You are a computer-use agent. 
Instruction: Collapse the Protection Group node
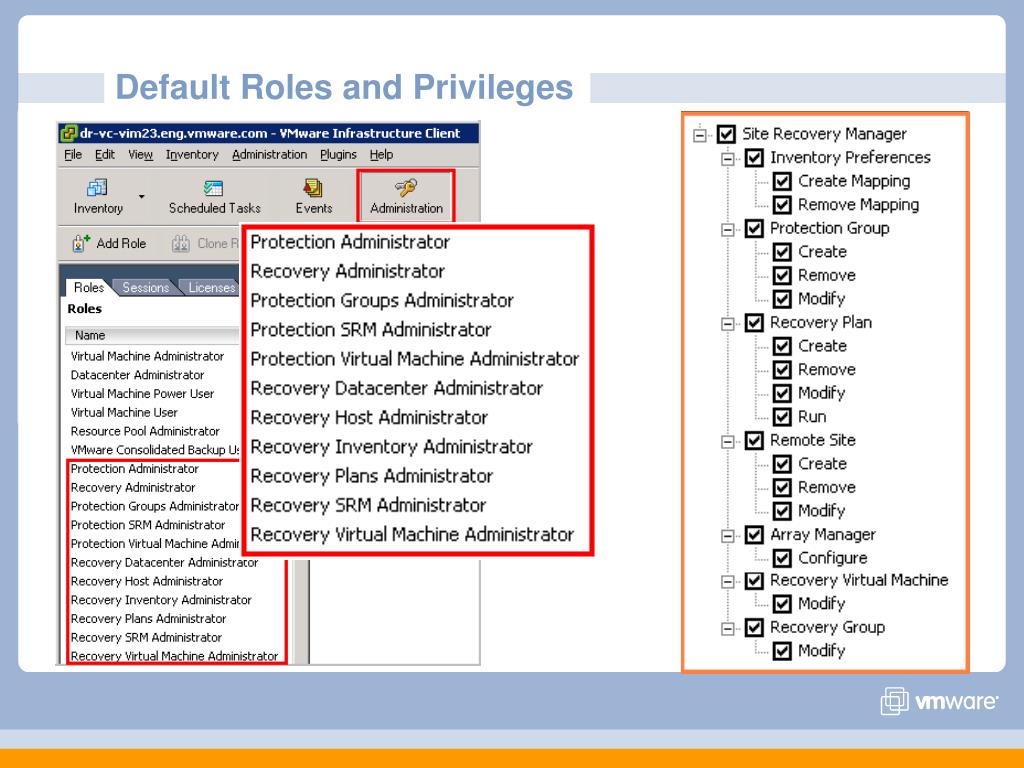click(728, 229)
